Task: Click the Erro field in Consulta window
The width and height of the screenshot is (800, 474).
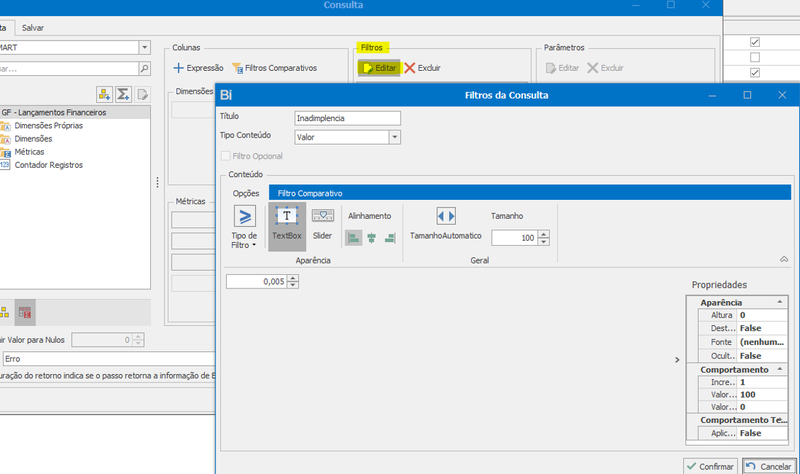Action: (x=109, y=359)
